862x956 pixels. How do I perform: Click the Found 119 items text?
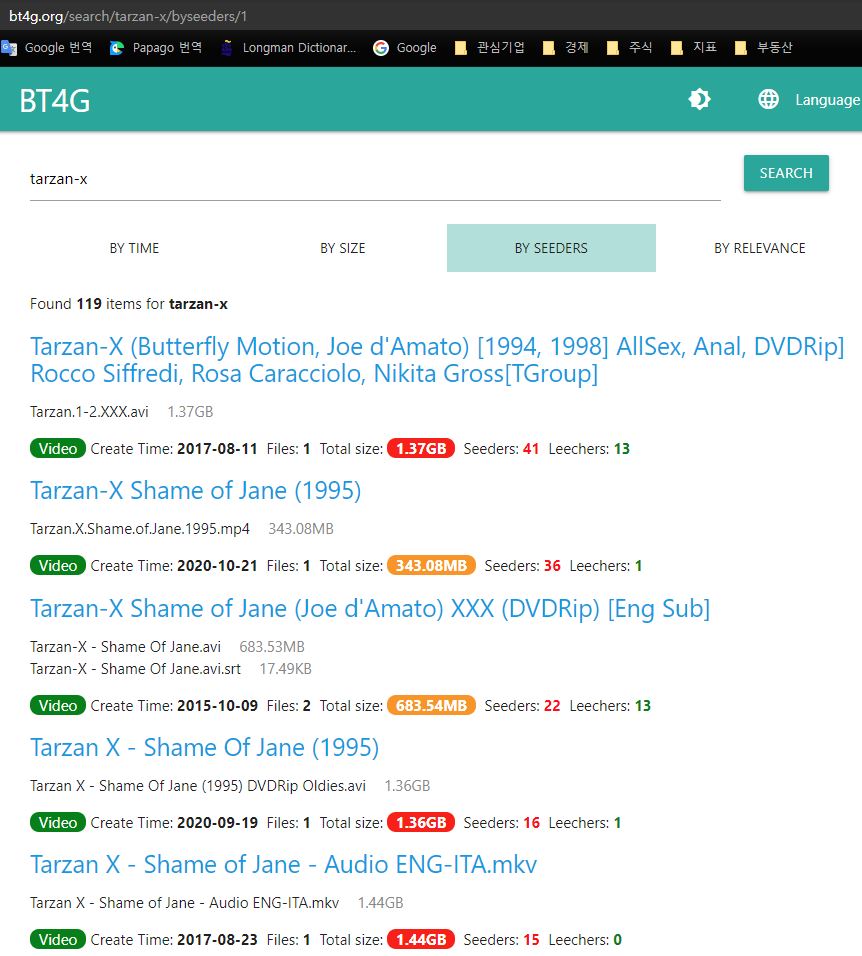(129, 304)
